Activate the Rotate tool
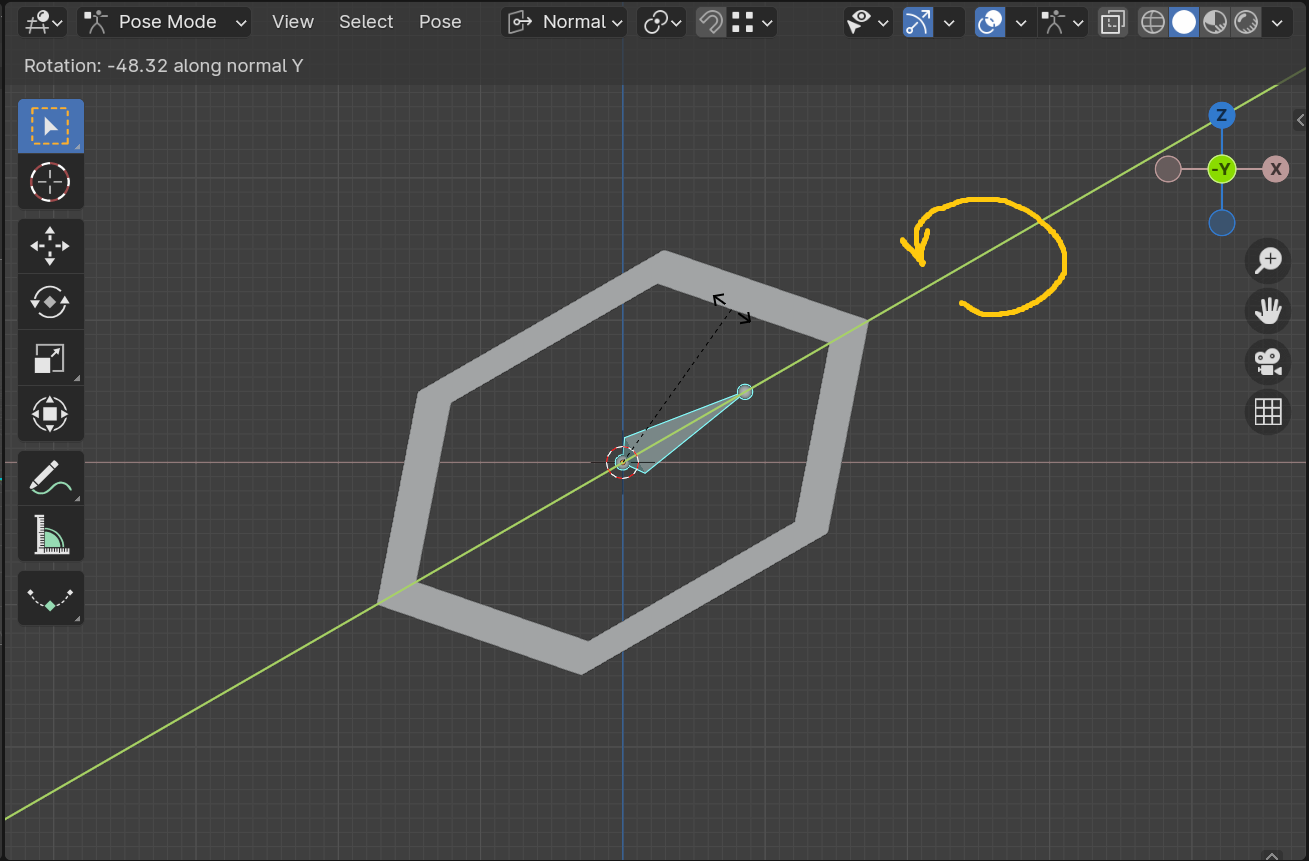Image resolution: width=1309 pixels, height=861 pixels. coord(50,302)
